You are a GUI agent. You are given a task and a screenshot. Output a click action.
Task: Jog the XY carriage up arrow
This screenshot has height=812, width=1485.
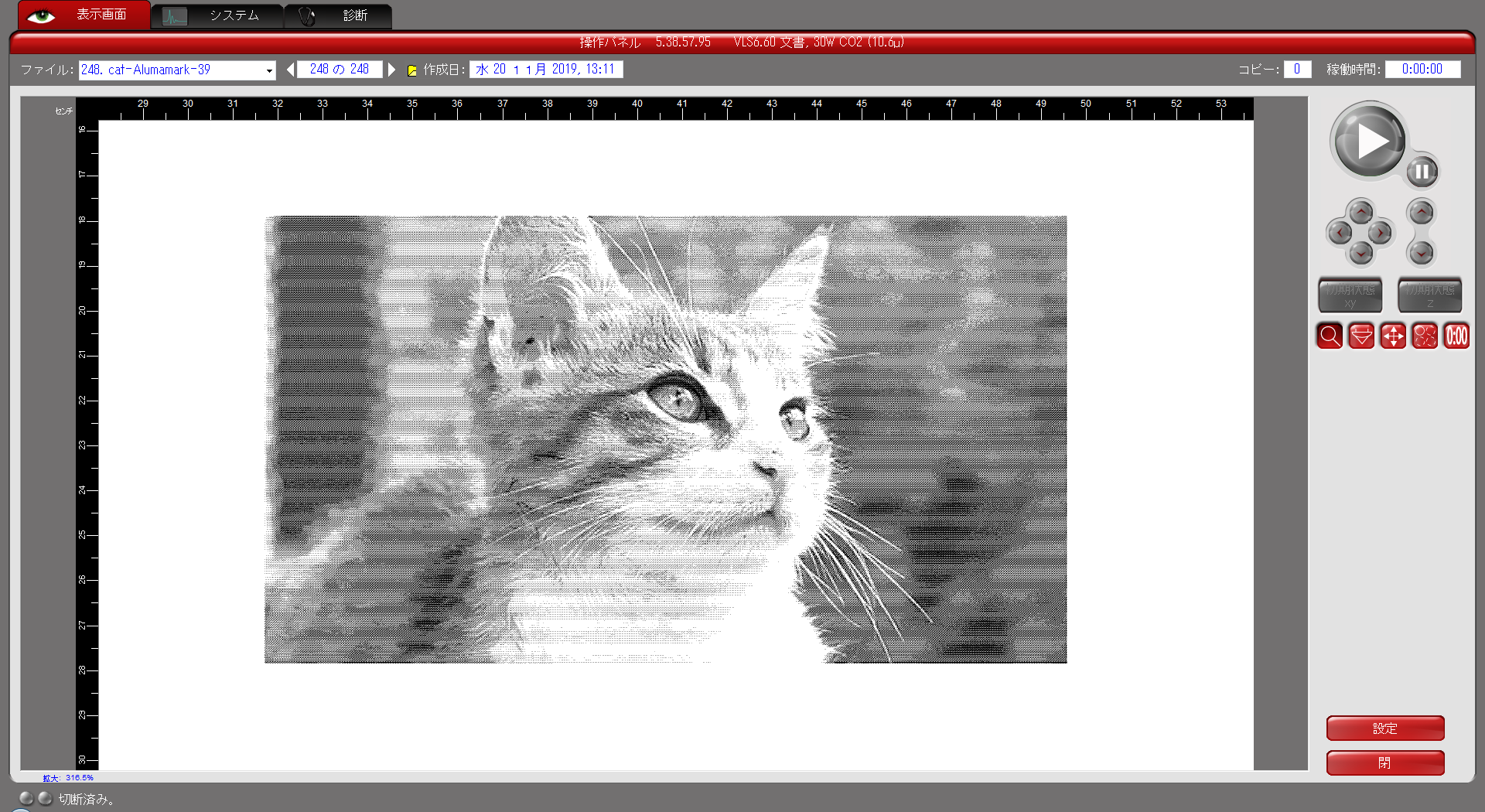[x=1360, y=212]
